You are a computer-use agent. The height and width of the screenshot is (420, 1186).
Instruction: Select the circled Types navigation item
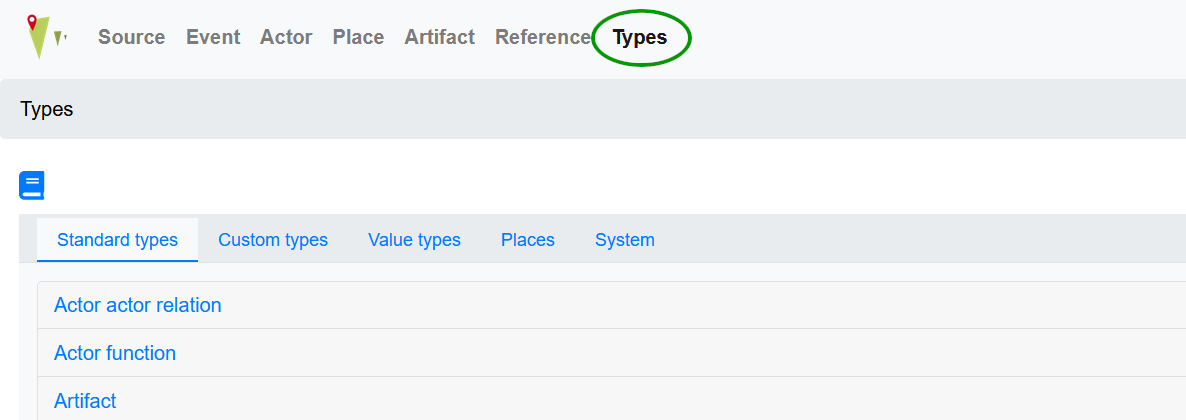(640, 38)
